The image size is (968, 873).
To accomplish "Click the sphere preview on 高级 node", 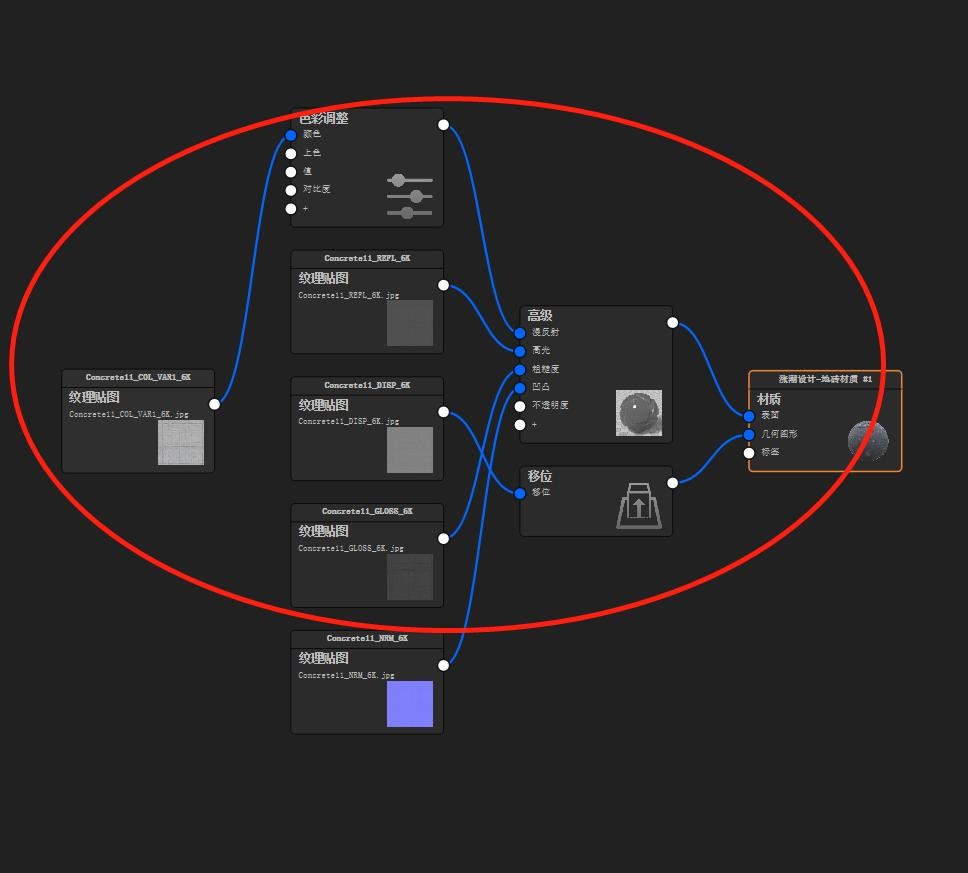I will (639, 412).
